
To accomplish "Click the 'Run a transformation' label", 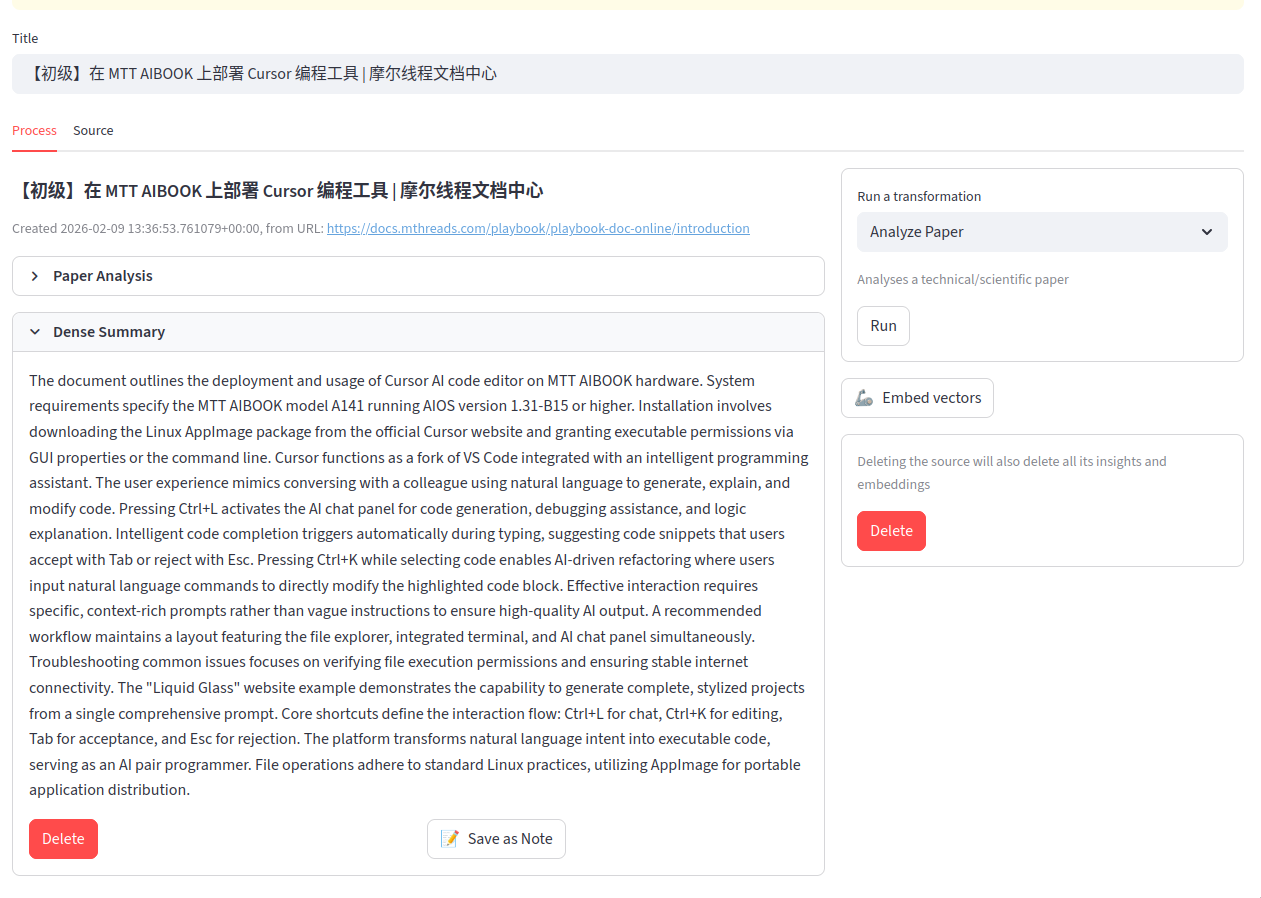I will [919, 197].
